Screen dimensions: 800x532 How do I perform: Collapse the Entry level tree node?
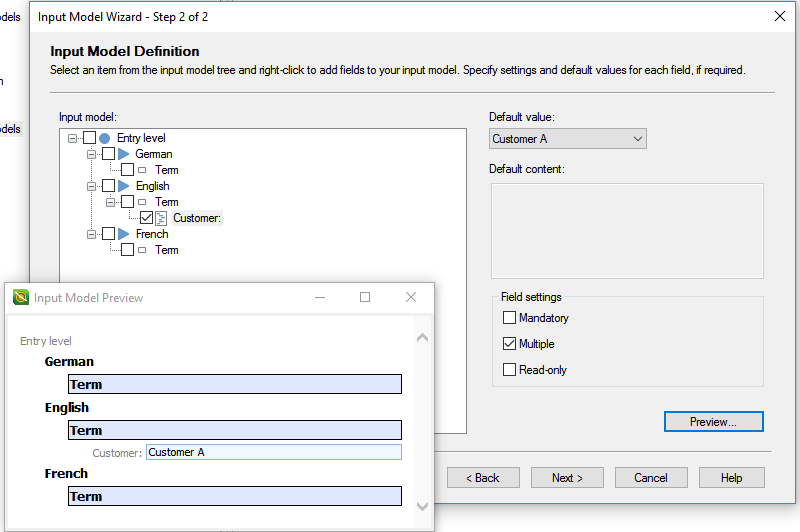(x=73, y=138)
